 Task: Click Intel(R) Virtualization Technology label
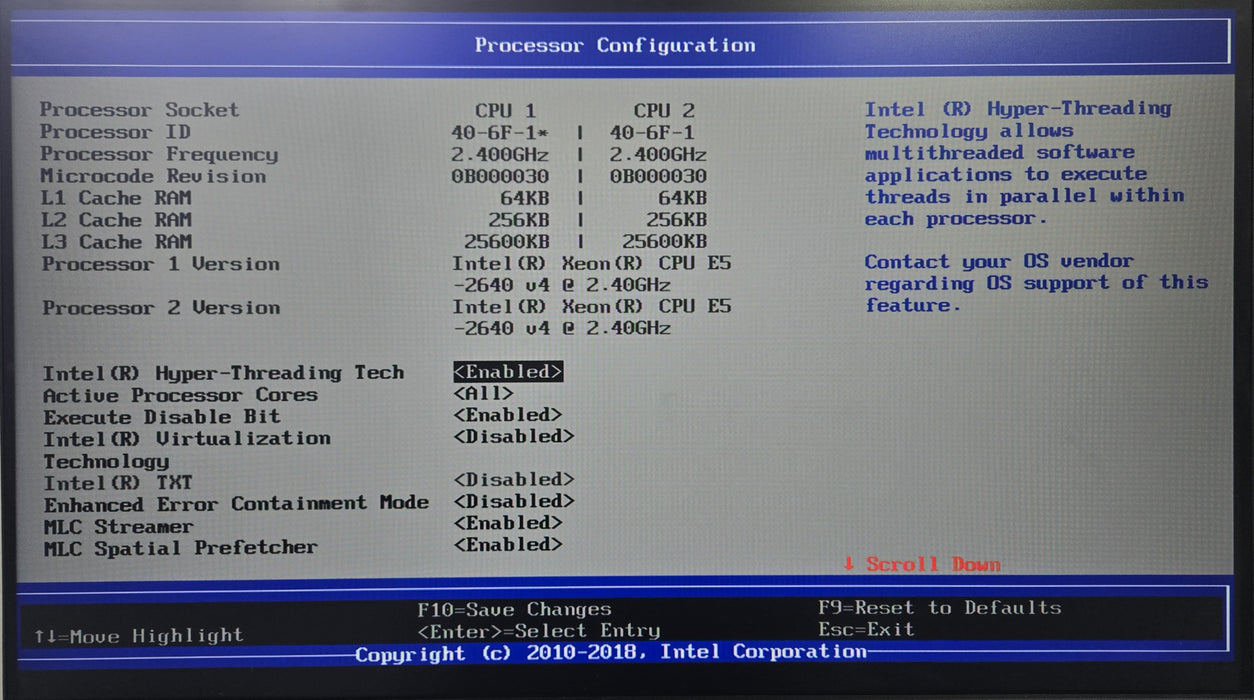(186, 450)
